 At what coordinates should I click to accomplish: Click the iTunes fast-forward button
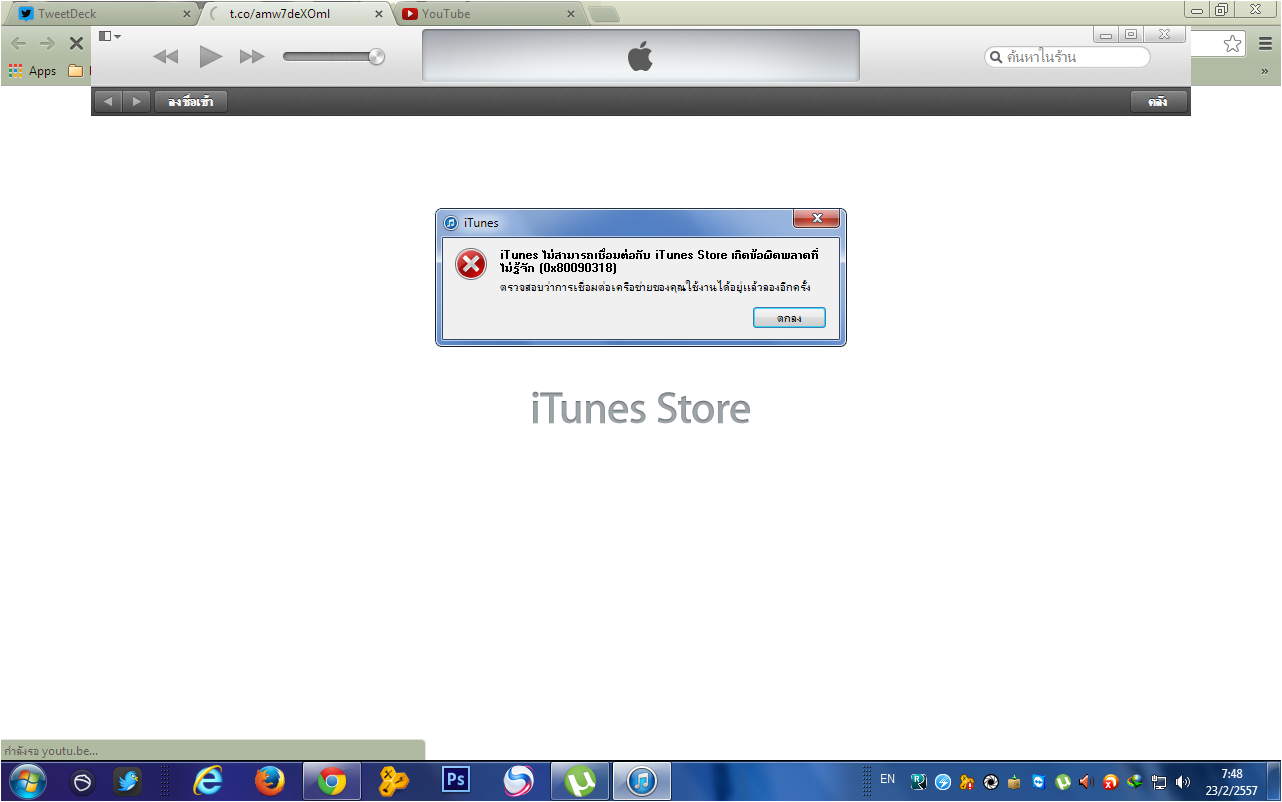[x=252, y=57]
